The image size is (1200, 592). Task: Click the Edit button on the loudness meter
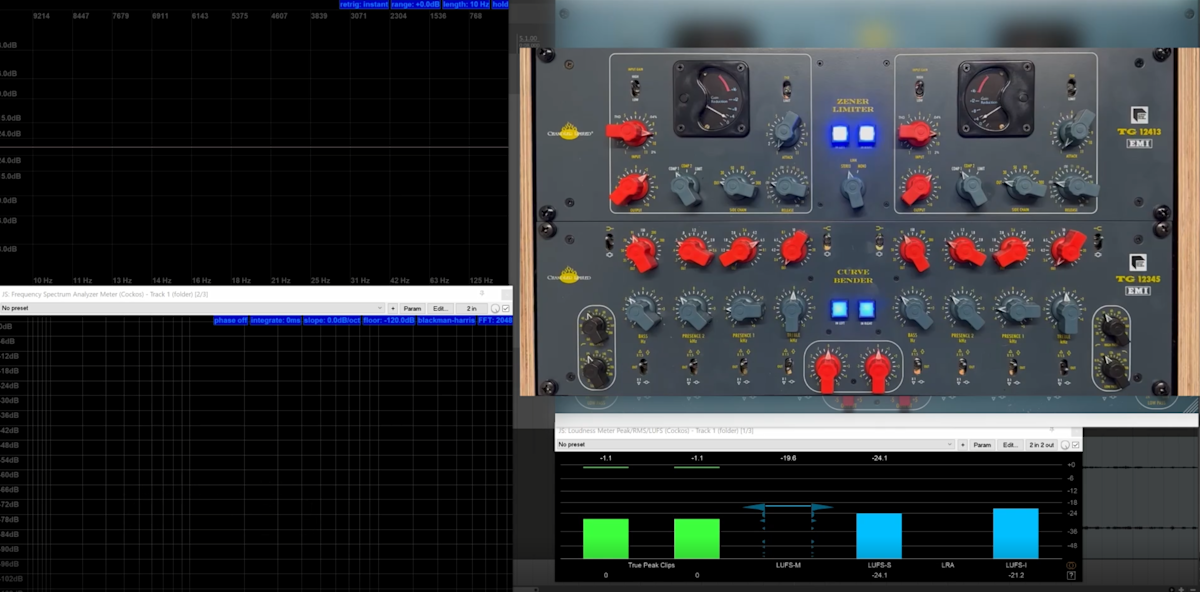(1011, 445)
